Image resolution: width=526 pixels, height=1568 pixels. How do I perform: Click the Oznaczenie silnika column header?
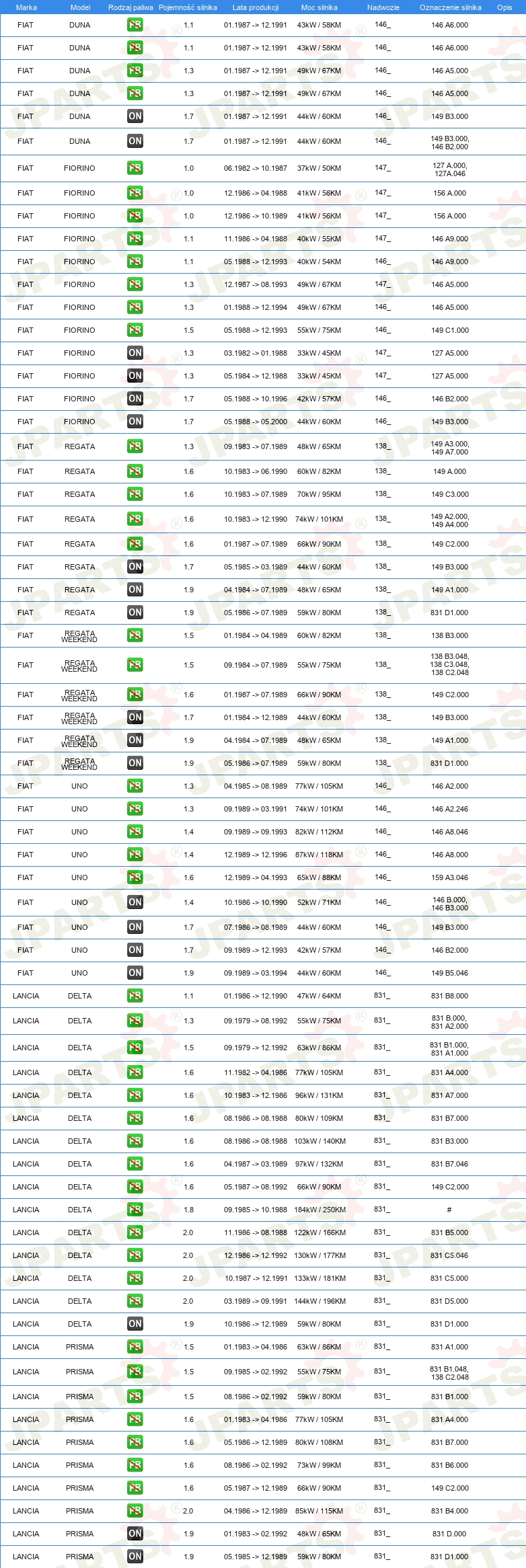pyautogui.click(x=450, y=7)
